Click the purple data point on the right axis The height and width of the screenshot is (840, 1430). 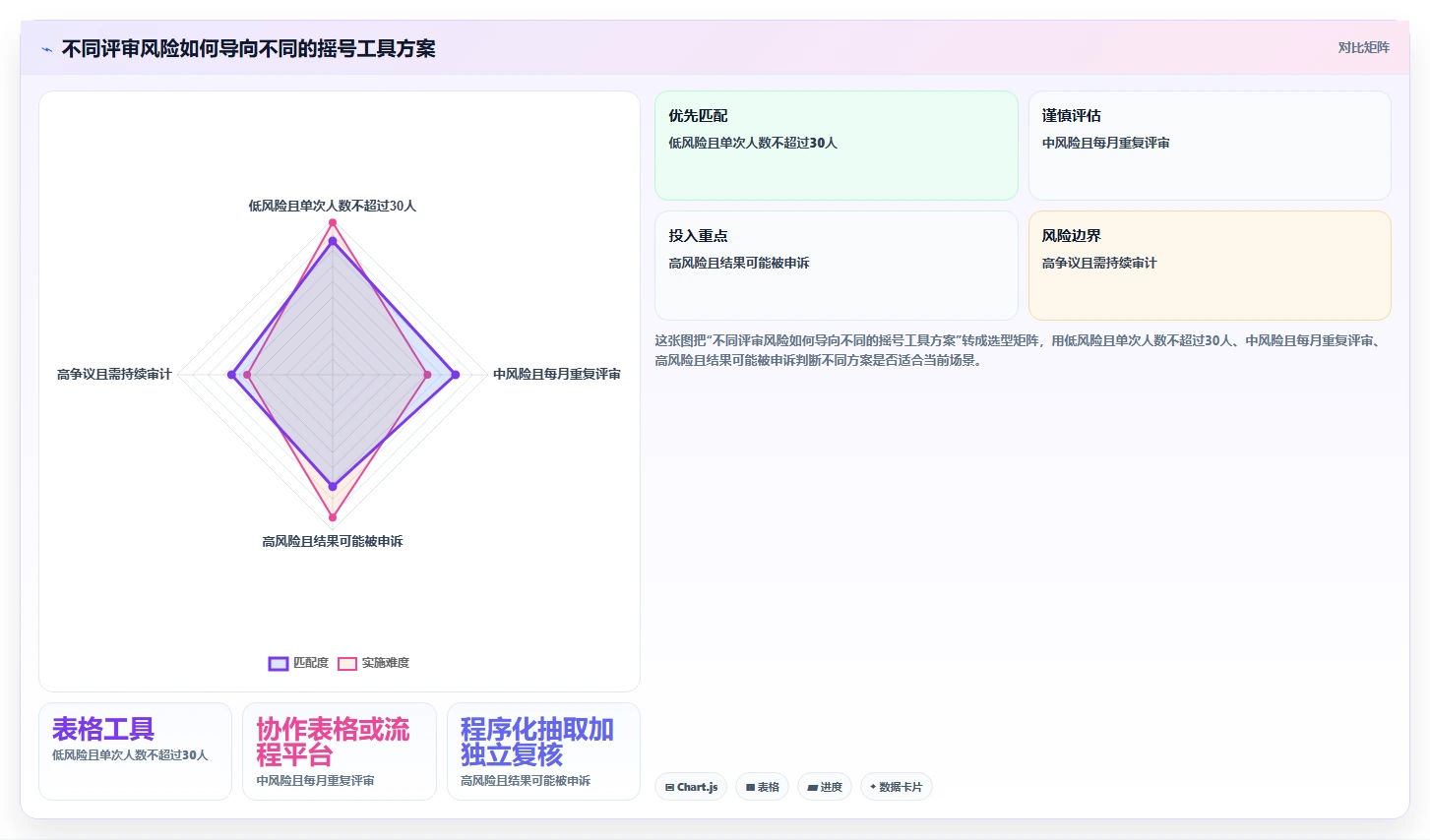455,374
